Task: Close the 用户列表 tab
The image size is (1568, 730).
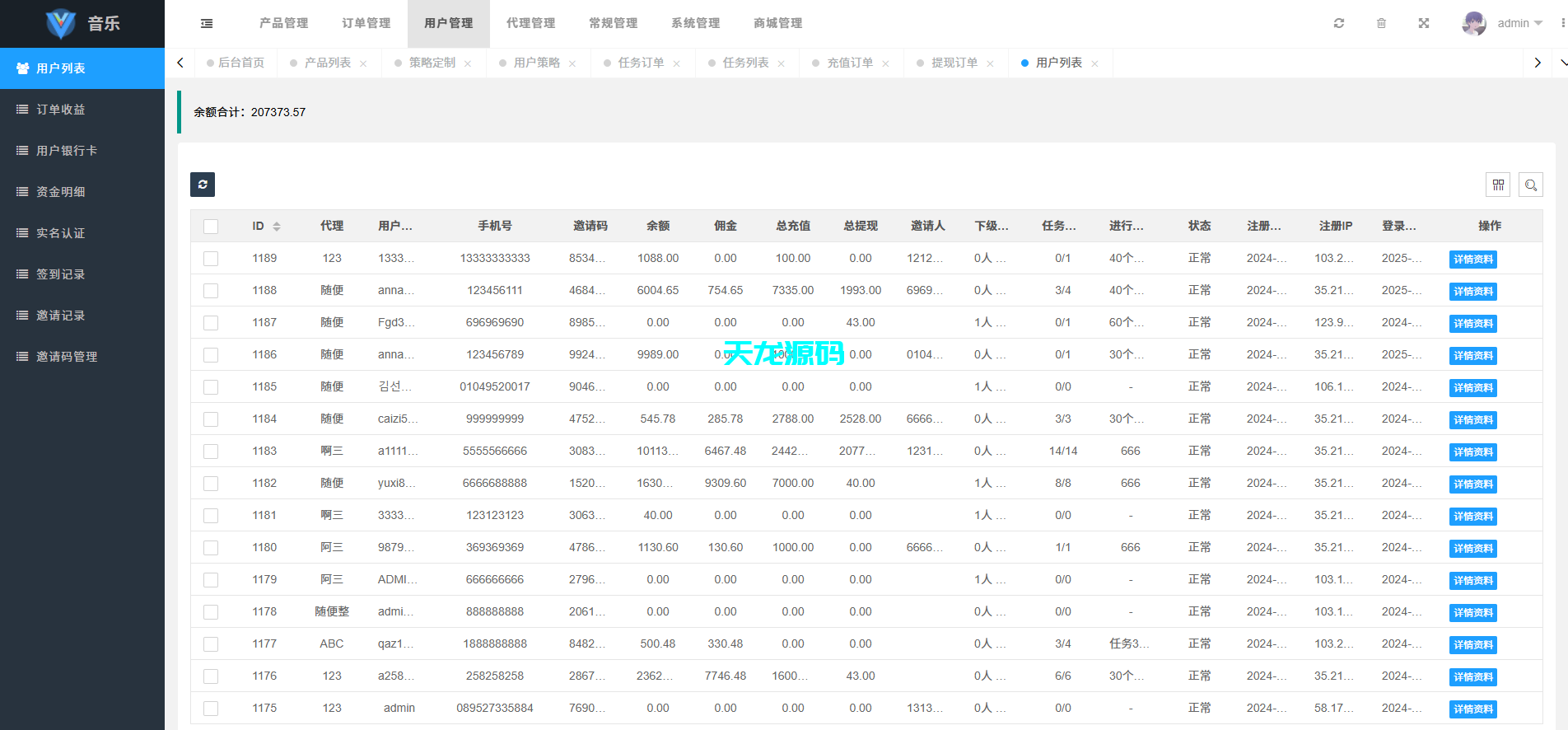Action: click(x=1095, y=63)
